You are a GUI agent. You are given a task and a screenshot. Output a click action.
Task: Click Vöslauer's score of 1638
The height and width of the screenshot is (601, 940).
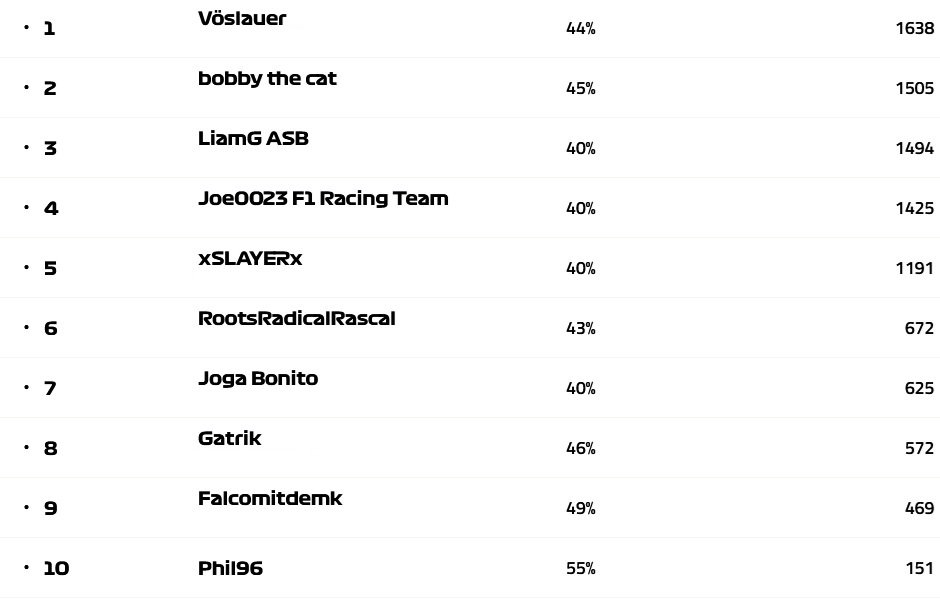point(914,28)
